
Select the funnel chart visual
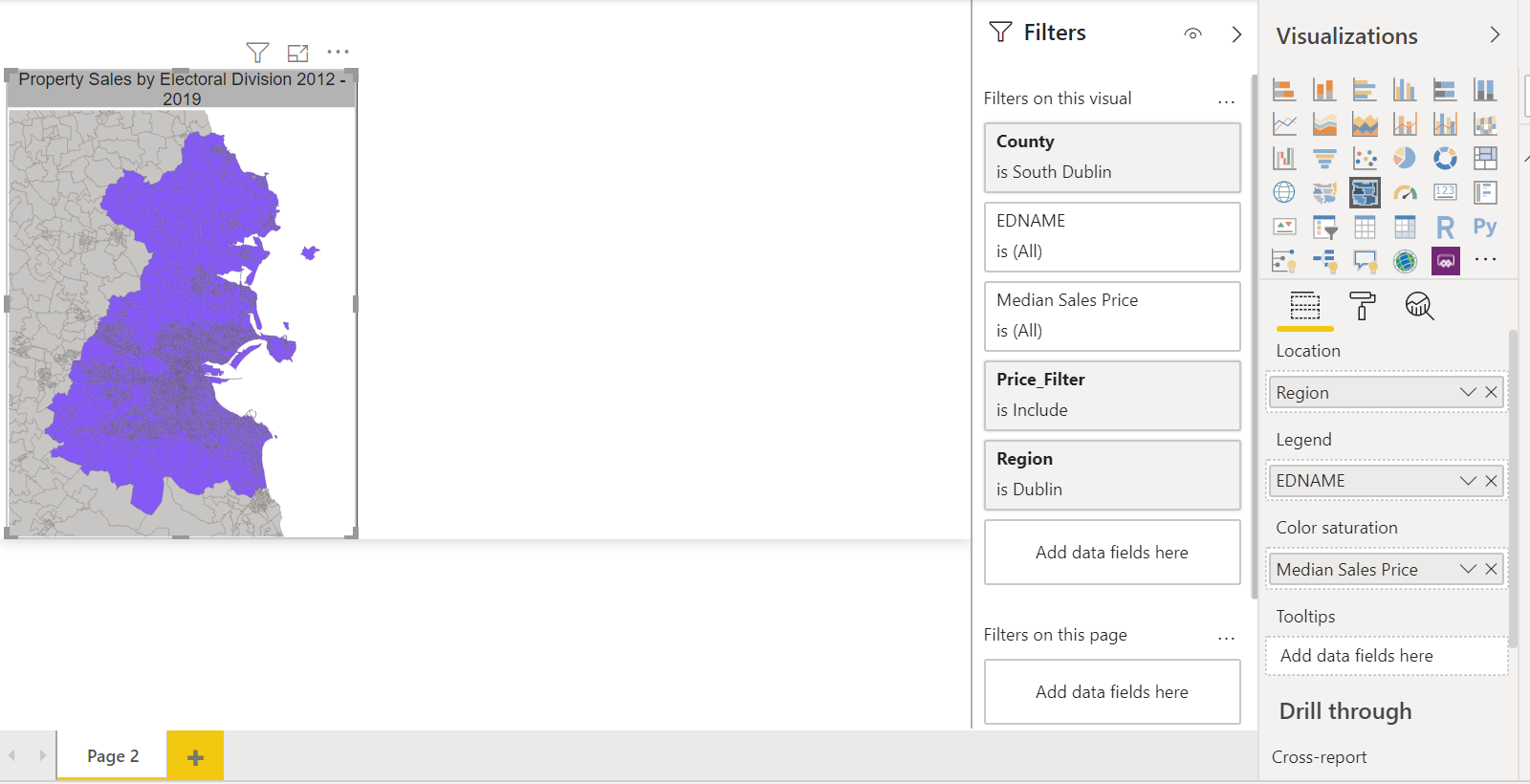point(1324,158)
